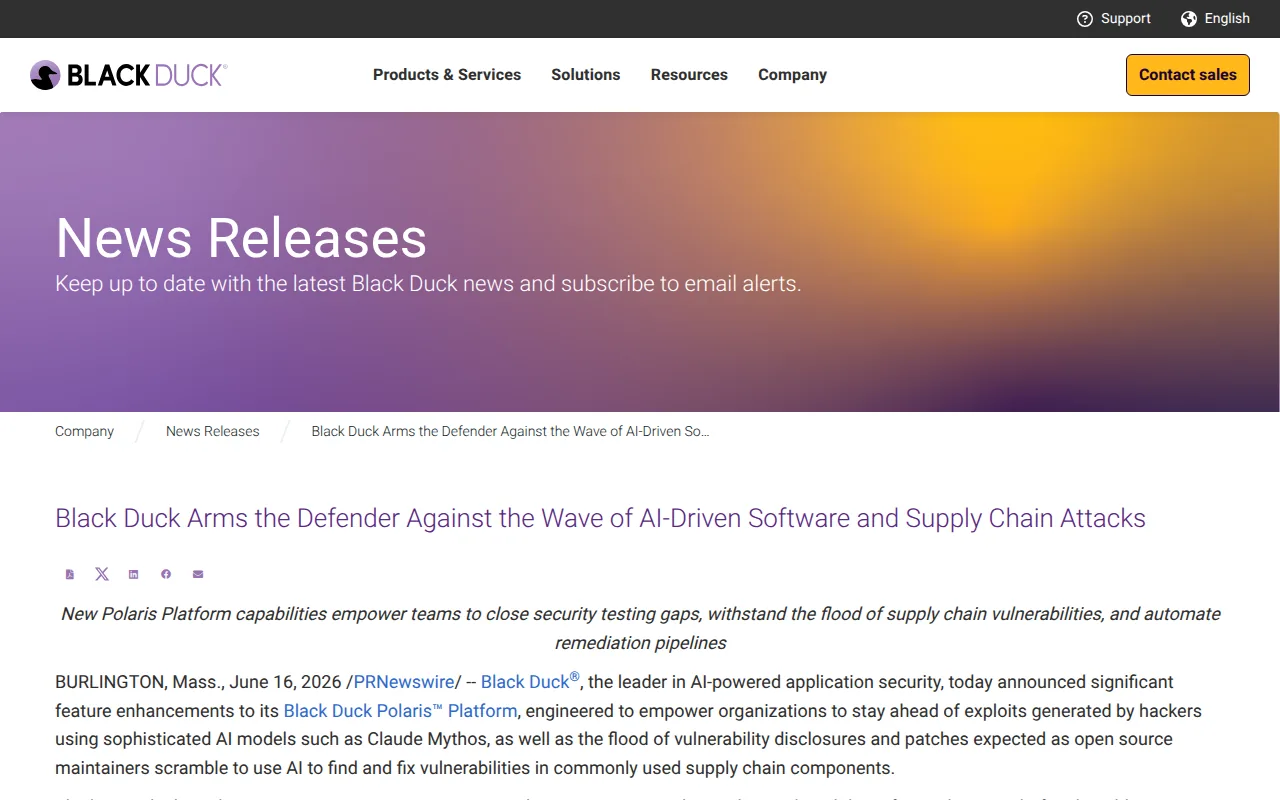The height and width of the screenshot is (800, 1280).
Task: Open the Resources menu
Action: tap(689, 75)
